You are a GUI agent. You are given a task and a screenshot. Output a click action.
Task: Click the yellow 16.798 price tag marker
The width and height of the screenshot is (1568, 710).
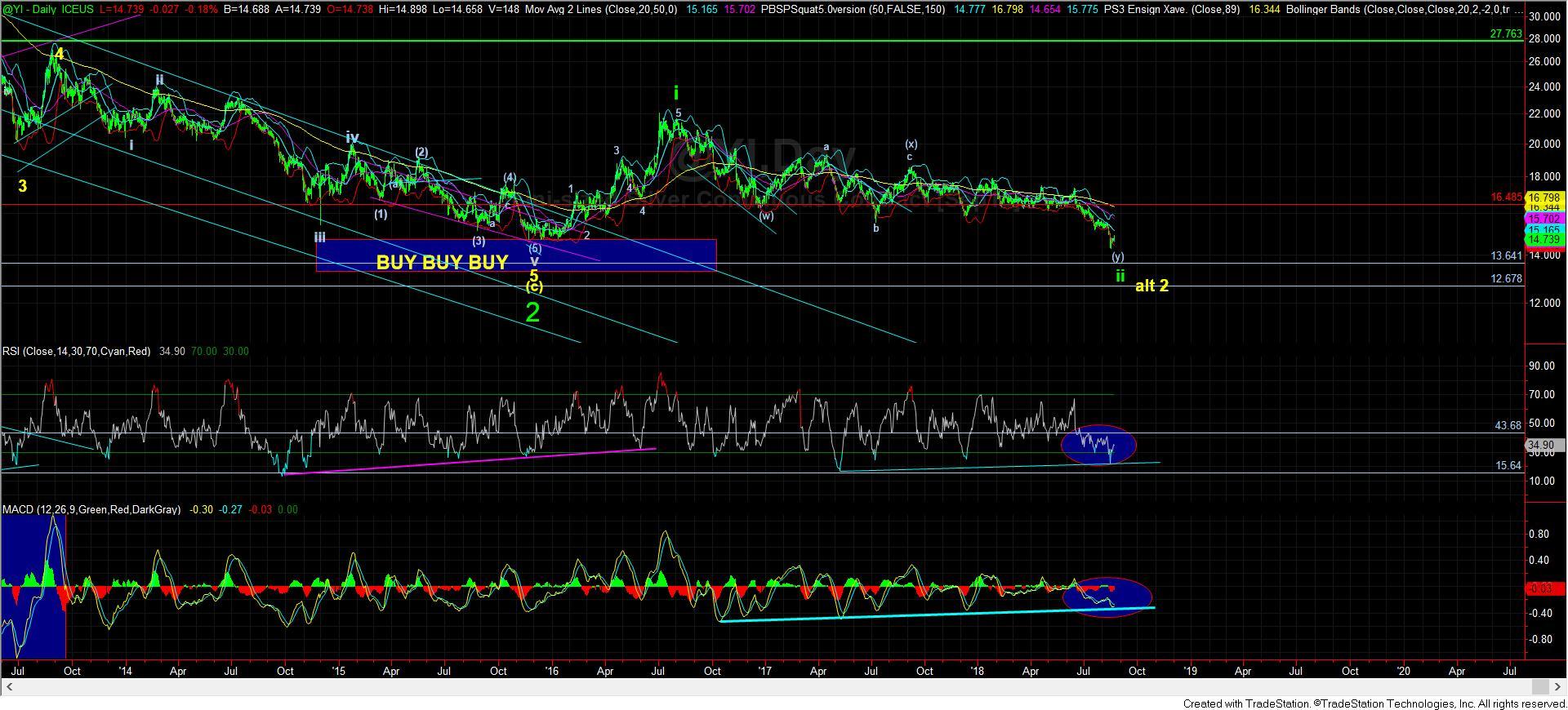[x=1543, y=197]
